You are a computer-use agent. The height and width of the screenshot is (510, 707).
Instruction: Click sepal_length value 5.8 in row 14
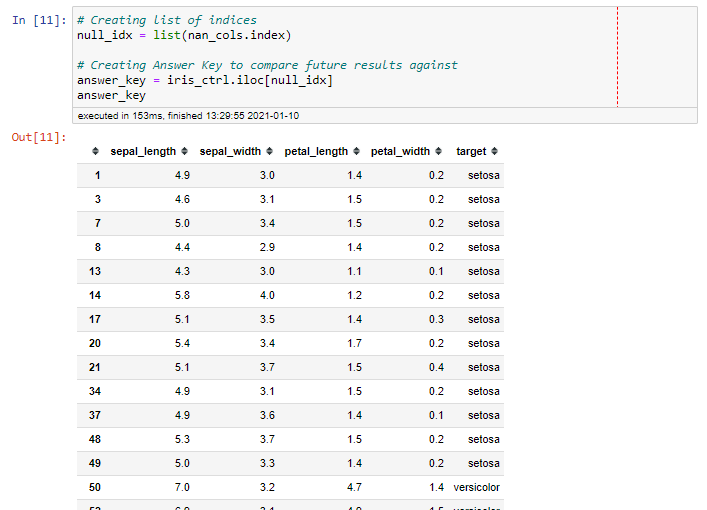click(x=182, y=295)
